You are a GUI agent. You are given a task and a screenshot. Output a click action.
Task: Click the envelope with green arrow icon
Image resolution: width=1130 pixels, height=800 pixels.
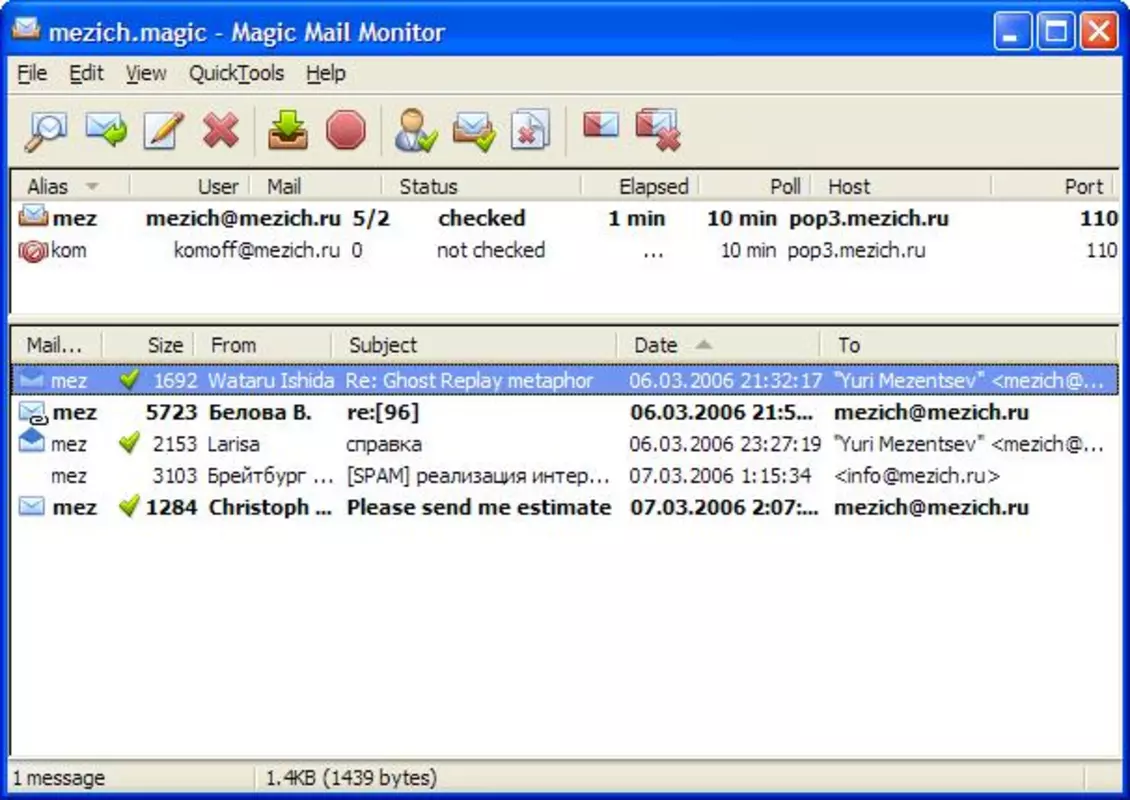(x=106, y=130)
